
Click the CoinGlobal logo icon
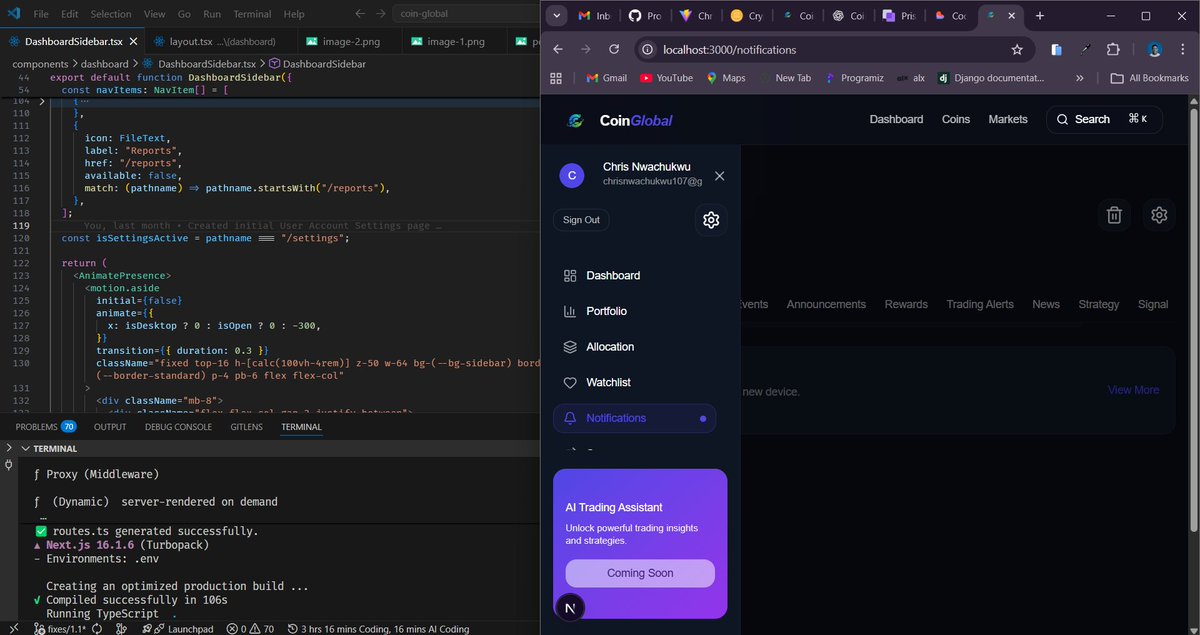tap(575, 120)
